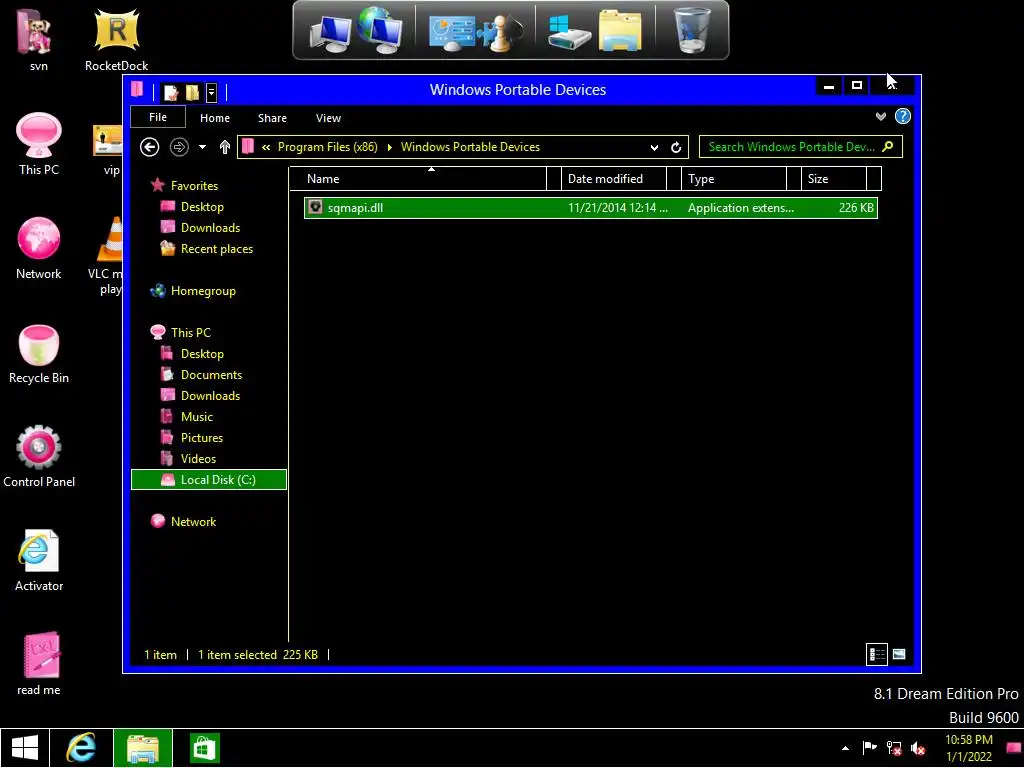Image resolution: width=1024 pixels, height=768 pixels.
Task: Click the search magnifier icon
Action: [888, 146]
